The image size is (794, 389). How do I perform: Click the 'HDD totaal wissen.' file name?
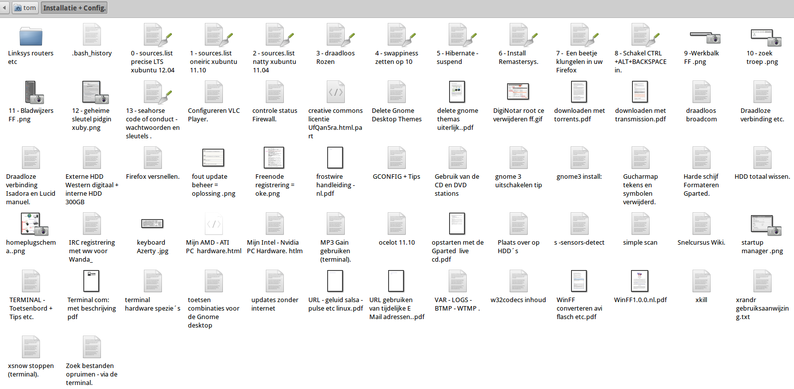click(762, 176)
